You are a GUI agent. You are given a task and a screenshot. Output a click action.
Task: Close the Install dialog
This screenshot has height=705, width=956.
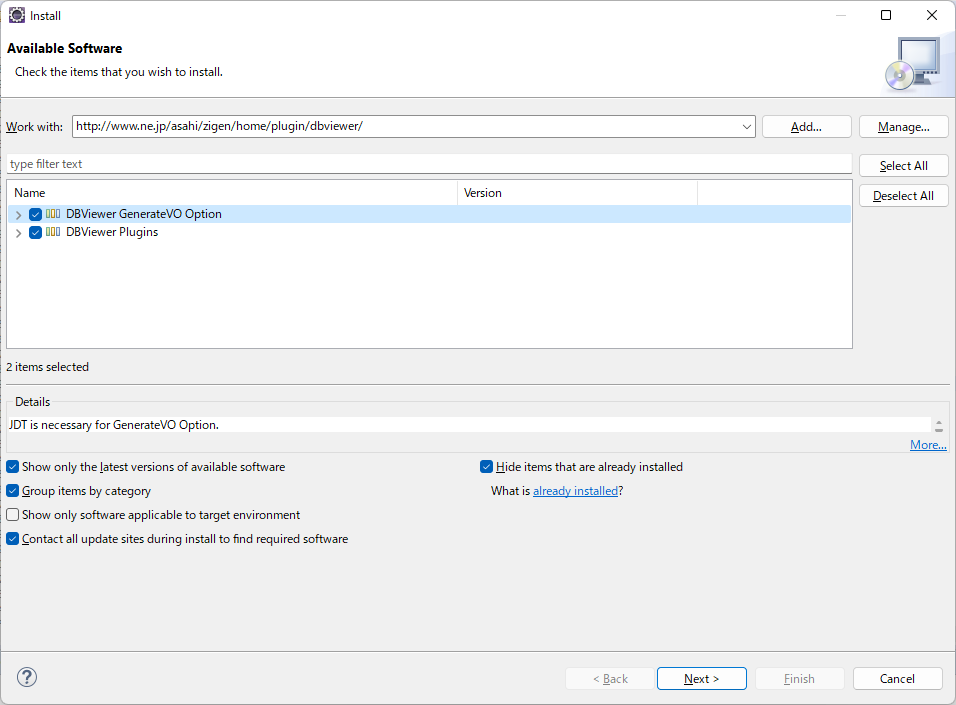932,15
